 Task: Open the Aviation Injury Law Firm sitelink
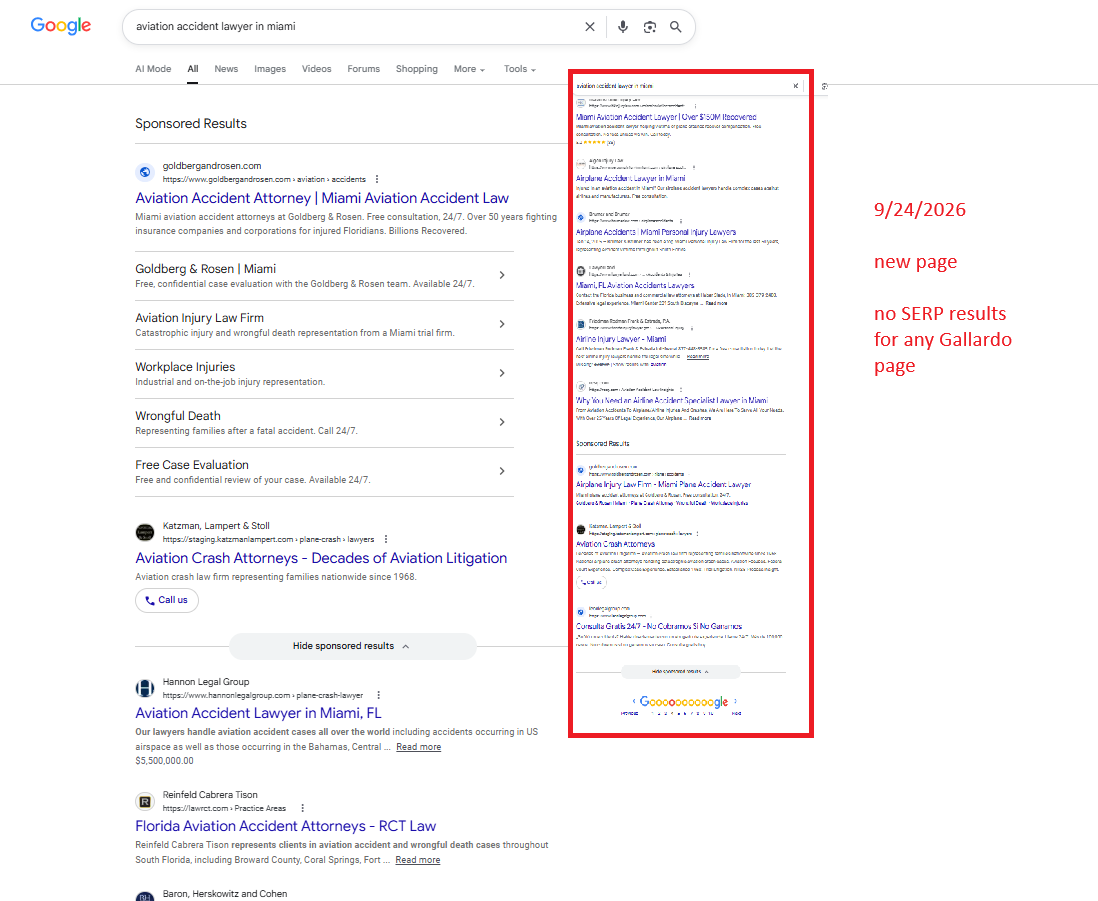(200, 318)
